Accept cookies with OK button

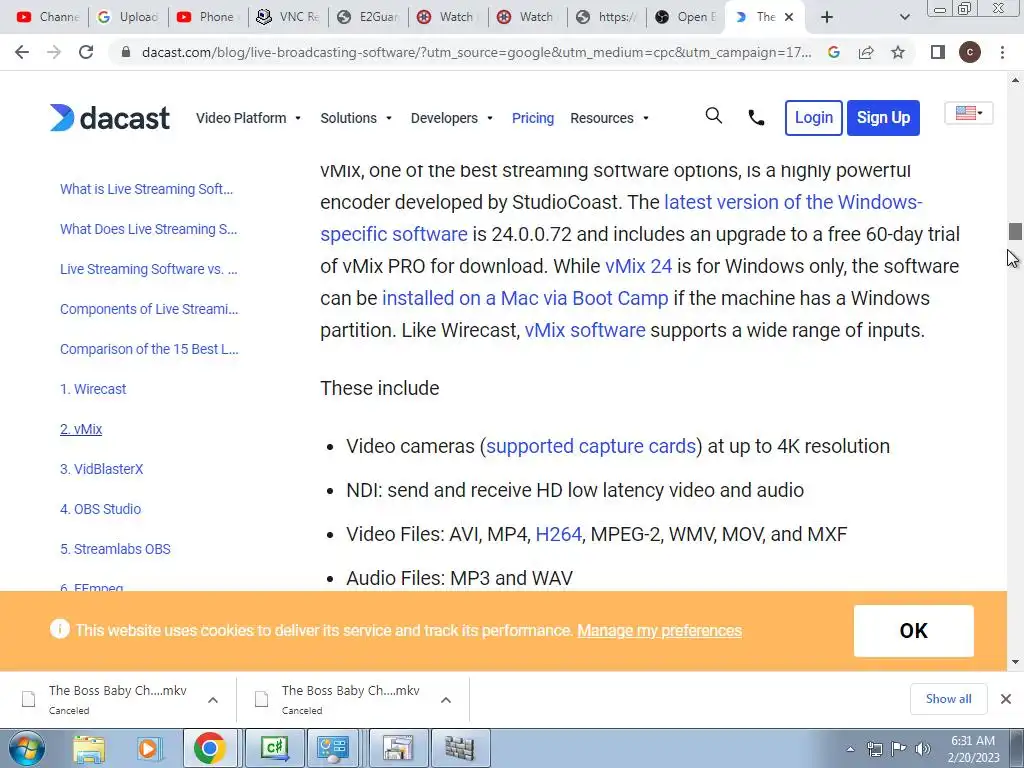(x=914, y=631)
